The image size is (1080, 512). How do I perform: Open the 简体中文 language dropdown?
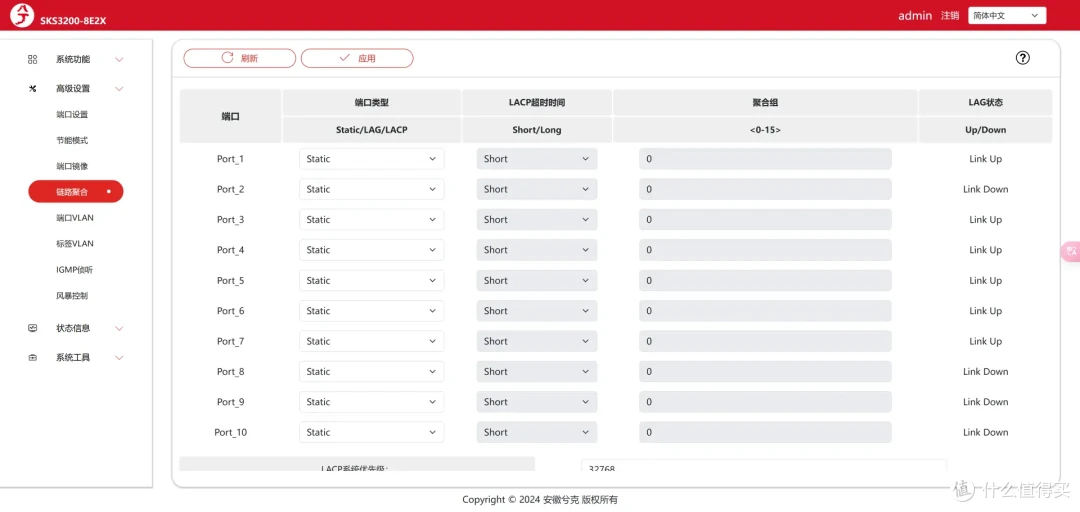[x=1007, y=15]
